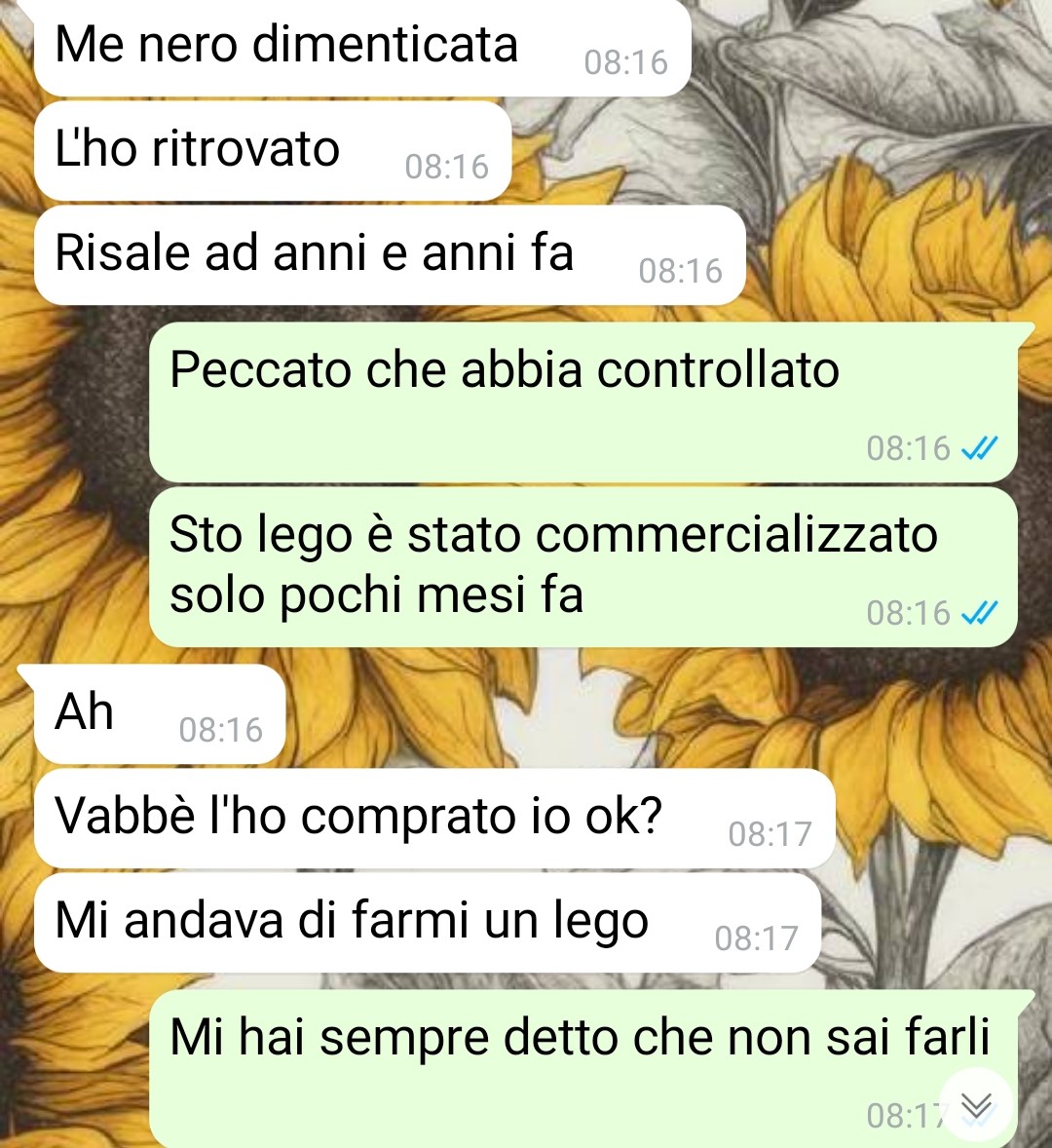Tap message 'Vabbè l'ho comprato io ok?'
Screen dimensions: 1052x1148
pyautogui.click(x=434, y=819)
